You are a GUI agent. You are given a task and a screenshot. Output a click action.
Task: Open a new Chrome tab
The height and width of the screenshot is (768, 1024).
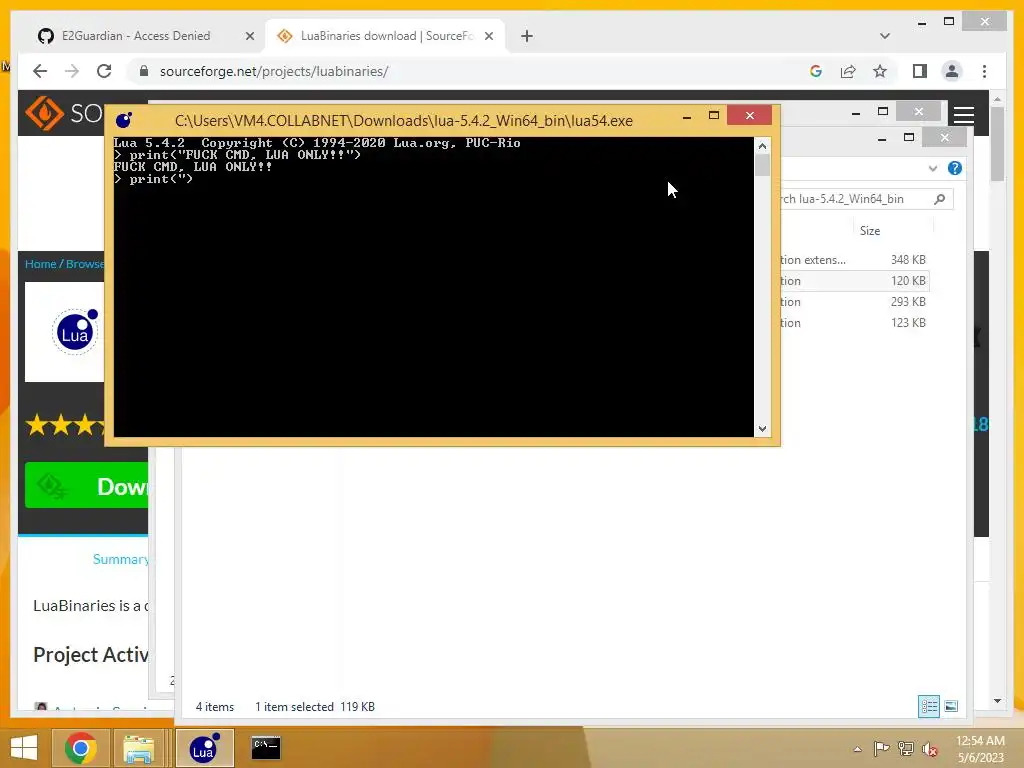click(527, 36)
